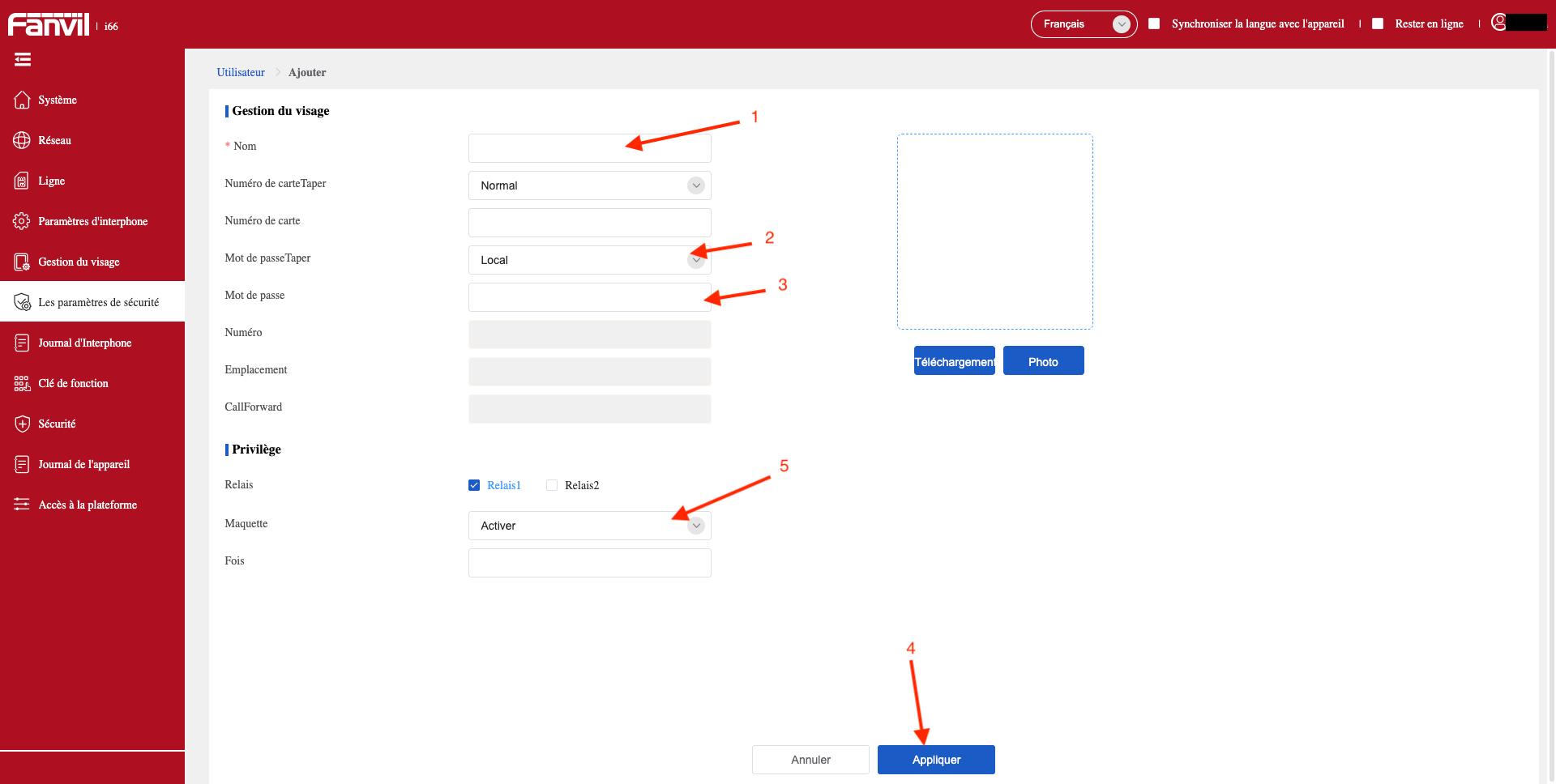1556x784 pixels.
Task: Click the Réseau globe icon
Action: pos(22,140)
